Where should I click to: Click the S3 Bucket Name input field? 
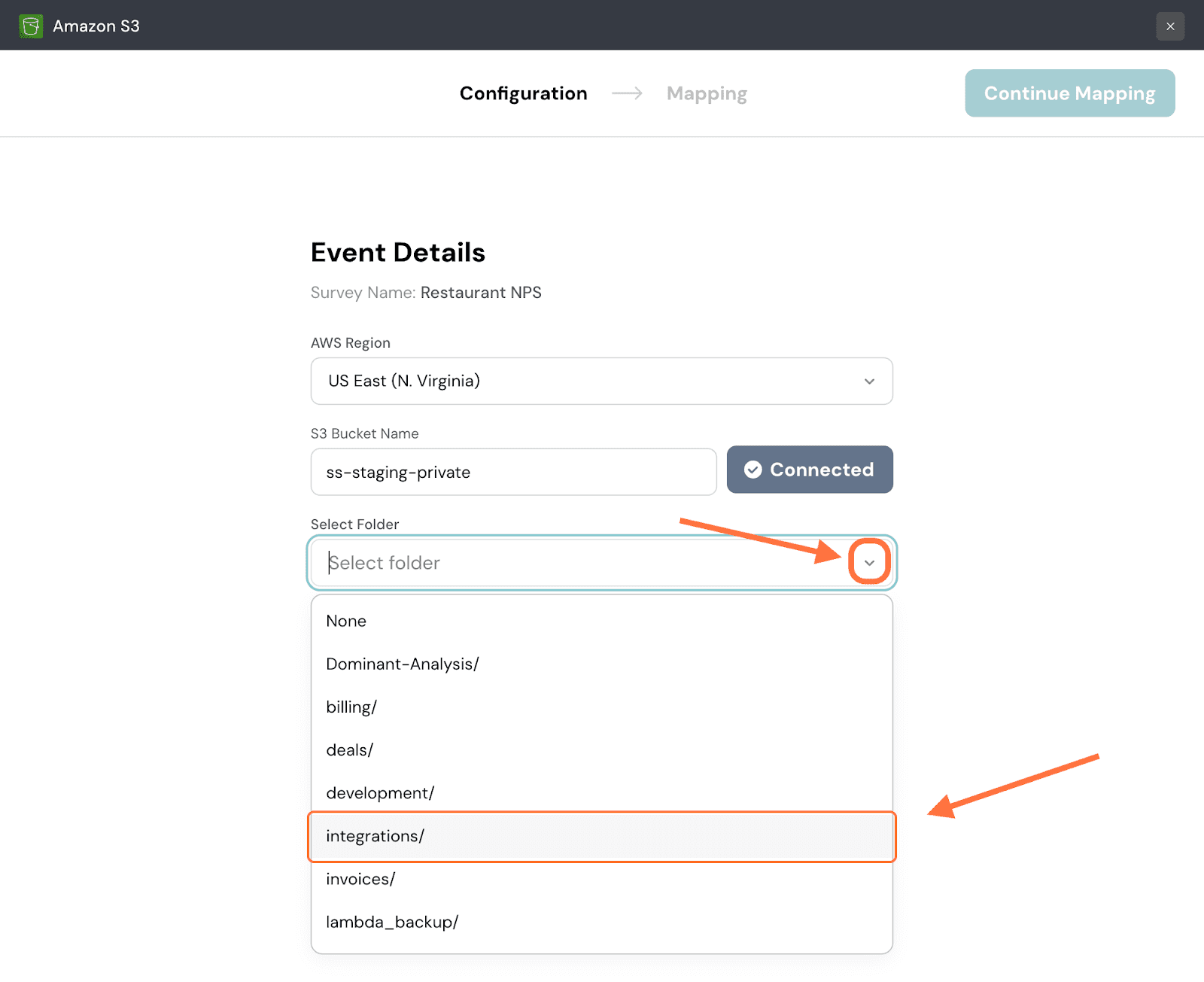(513, 473)
